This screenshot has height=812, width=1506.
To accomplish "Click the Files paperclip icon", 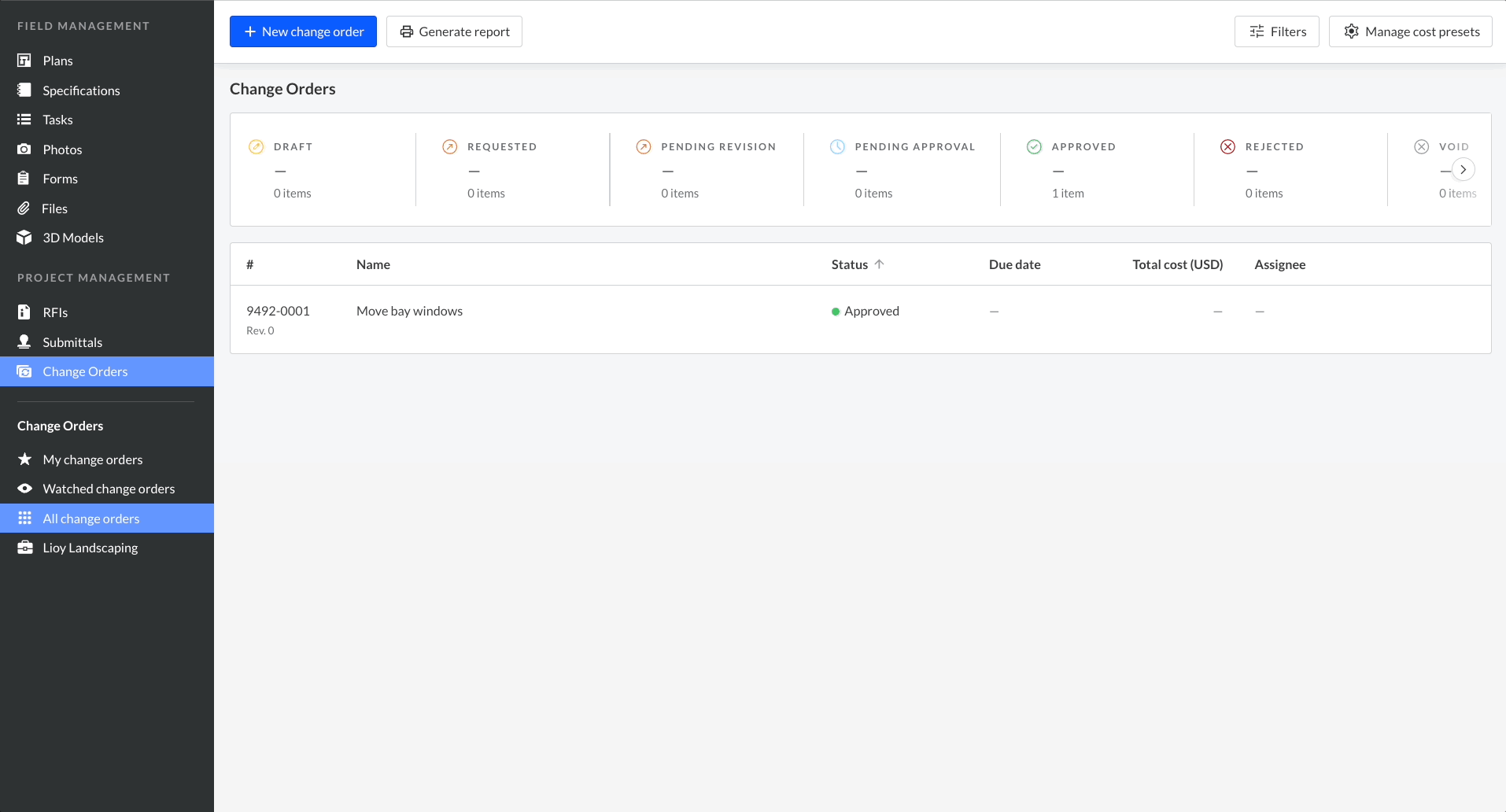I will (24, 209).
